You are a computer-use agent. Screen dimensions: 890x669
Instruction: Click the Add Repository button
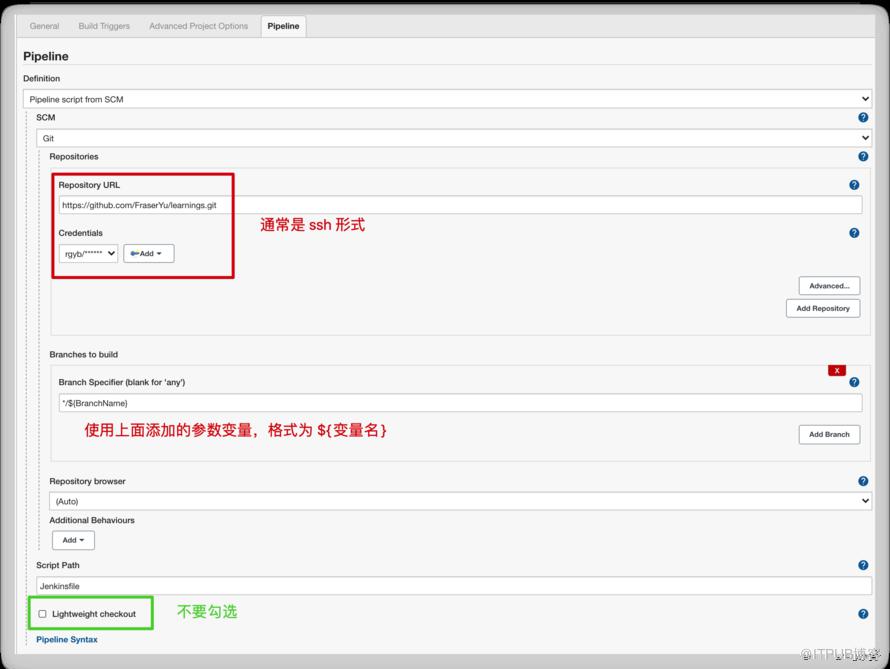(823, 309)
